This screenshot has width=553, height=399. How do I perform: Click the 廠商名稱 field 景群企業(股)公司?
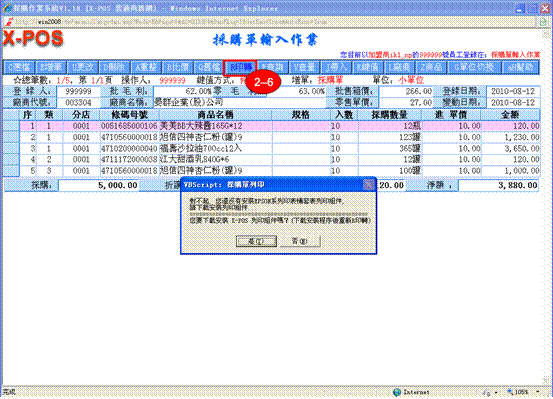coord(240,103)
